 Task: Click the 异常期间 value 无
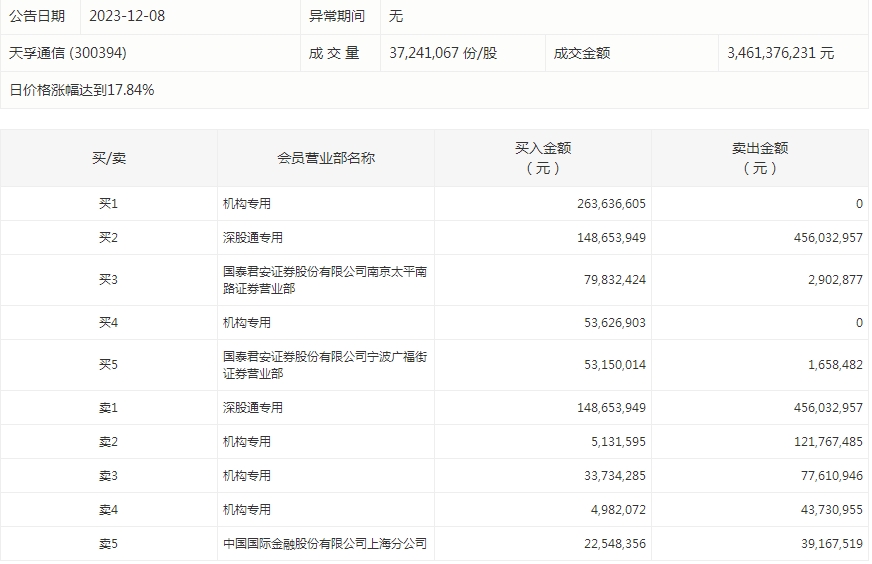point(396,16)
